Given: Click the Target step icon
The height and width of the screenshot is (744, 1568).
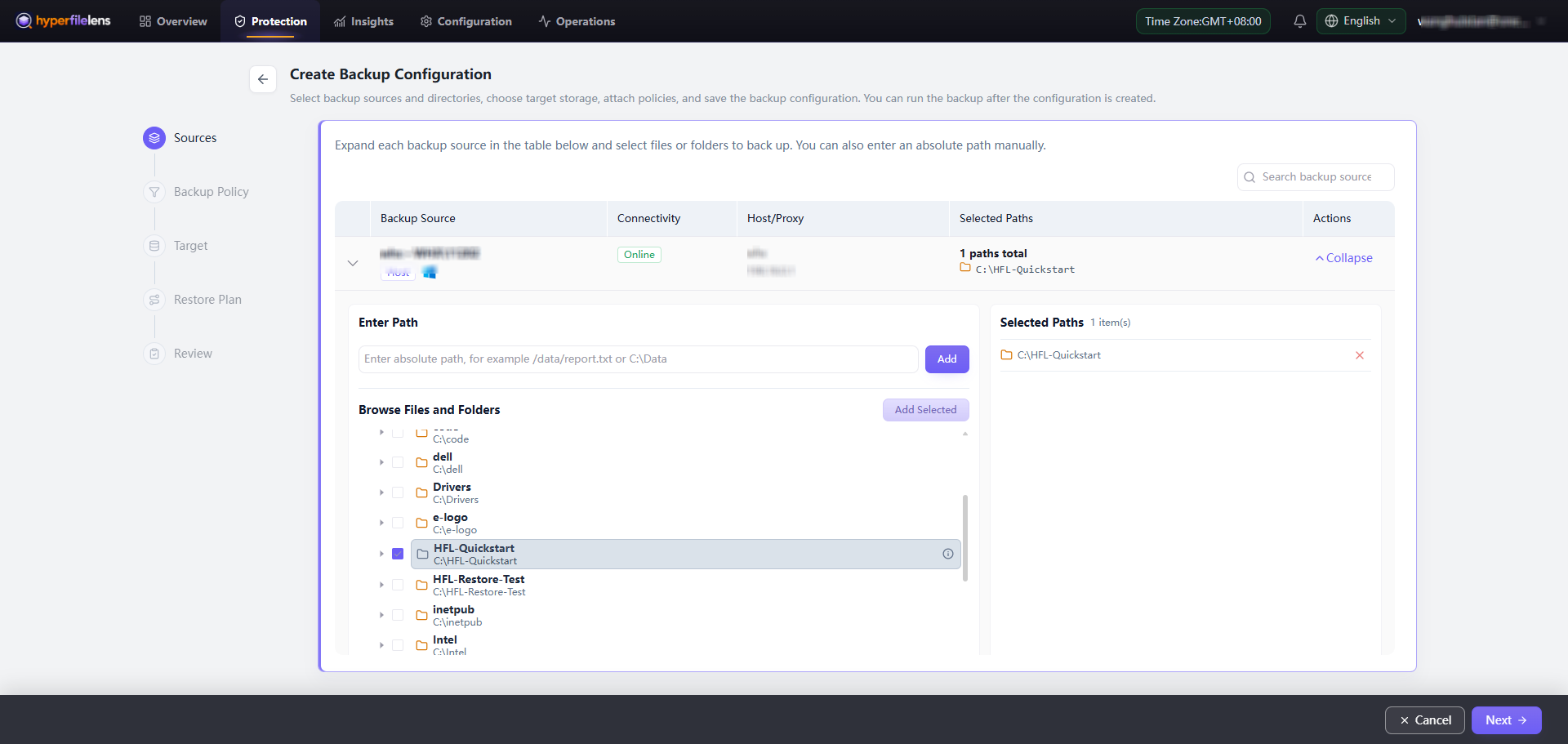Looking at the screenshot, I should [x=154, y=246].
